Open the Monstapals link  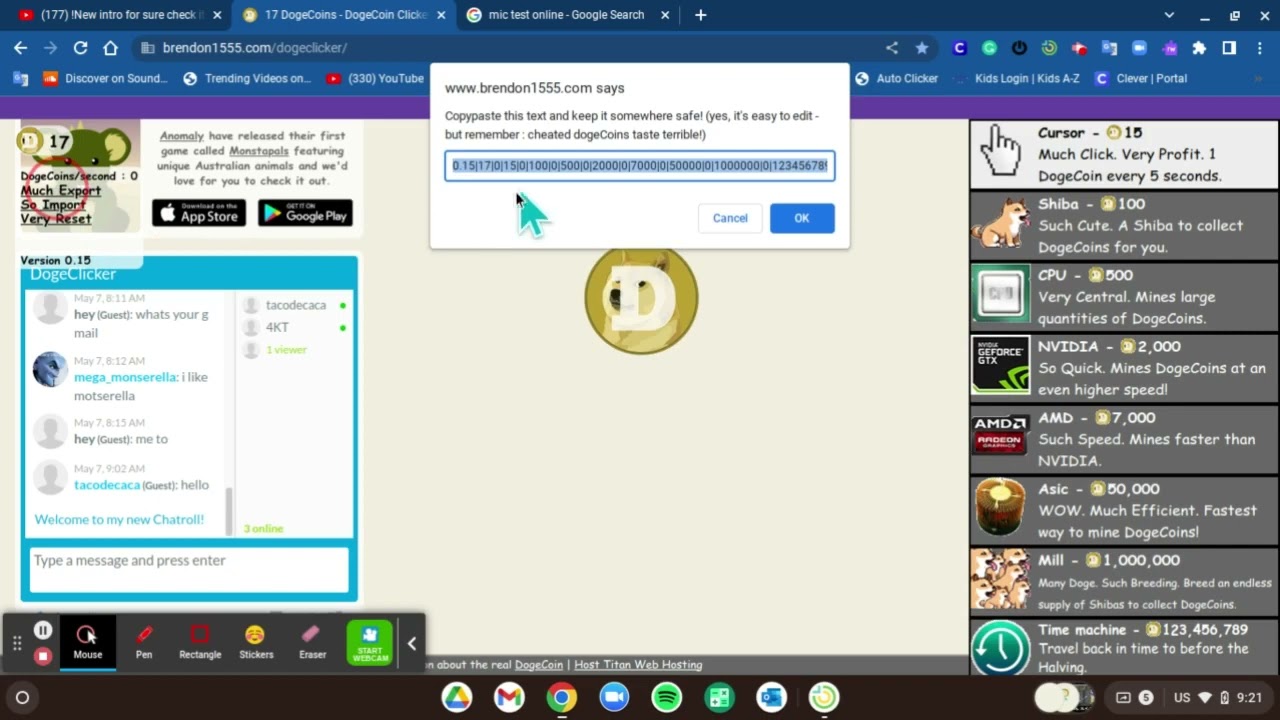coord(261,151)
